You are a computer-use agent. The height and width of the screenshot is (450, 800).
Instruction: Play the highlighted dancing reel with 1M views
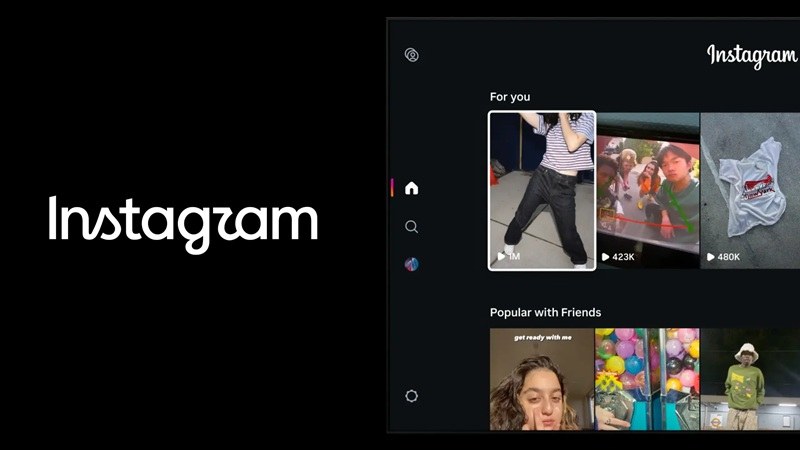point(542,190)
